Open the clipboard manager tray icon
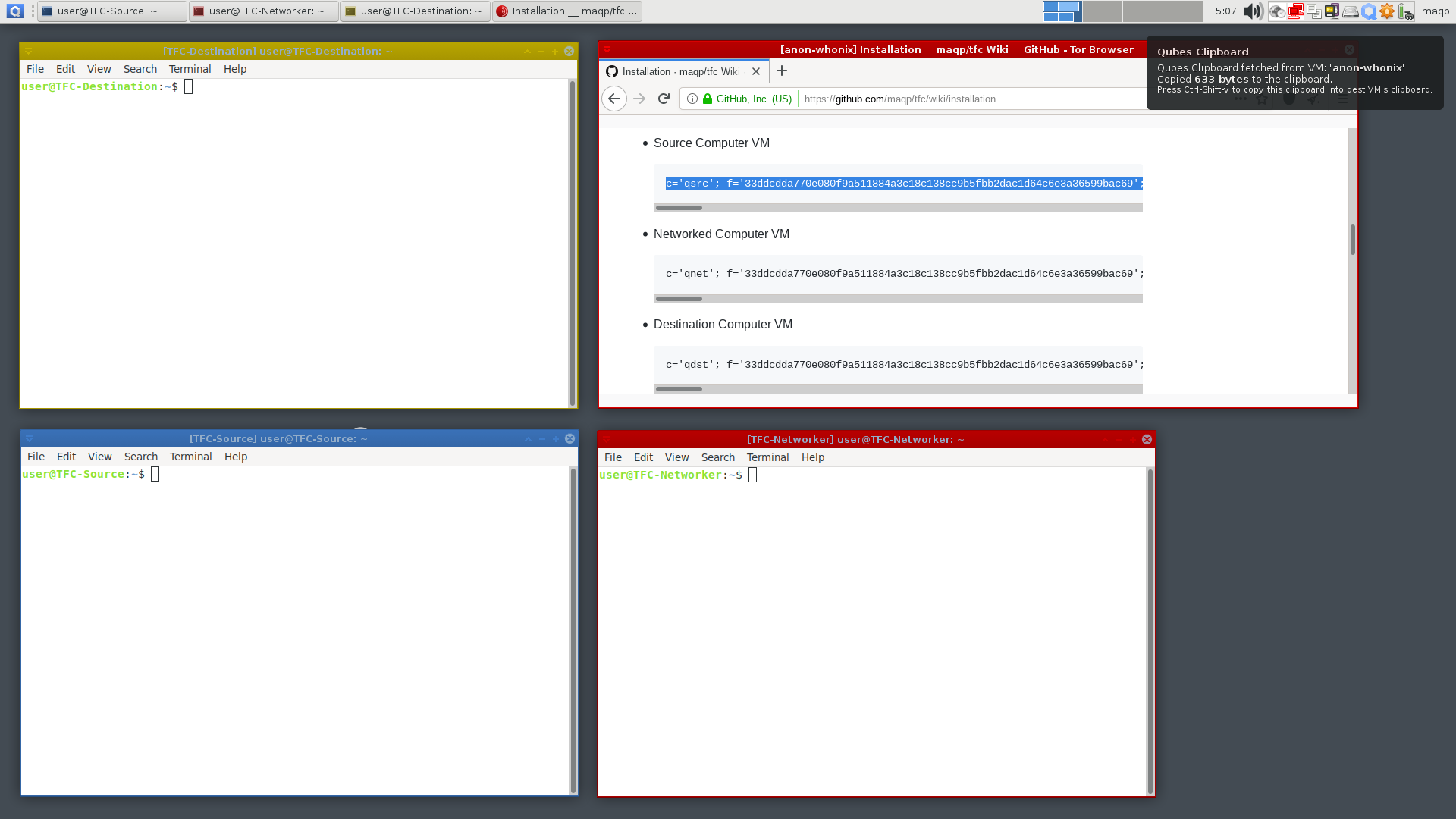The height and width of the screenshot is (819, 1456). coord(1313,11)
